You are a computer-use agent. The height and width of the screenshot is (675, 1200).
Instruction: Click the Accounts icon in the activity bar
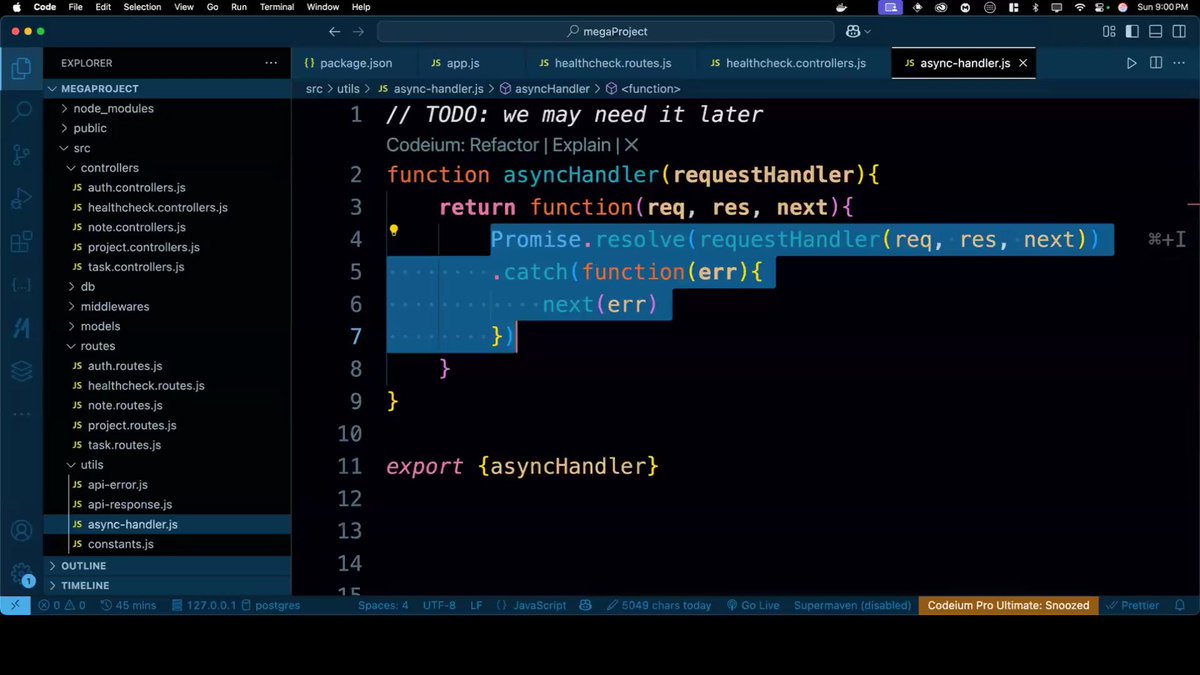click(x=22, y=531)
